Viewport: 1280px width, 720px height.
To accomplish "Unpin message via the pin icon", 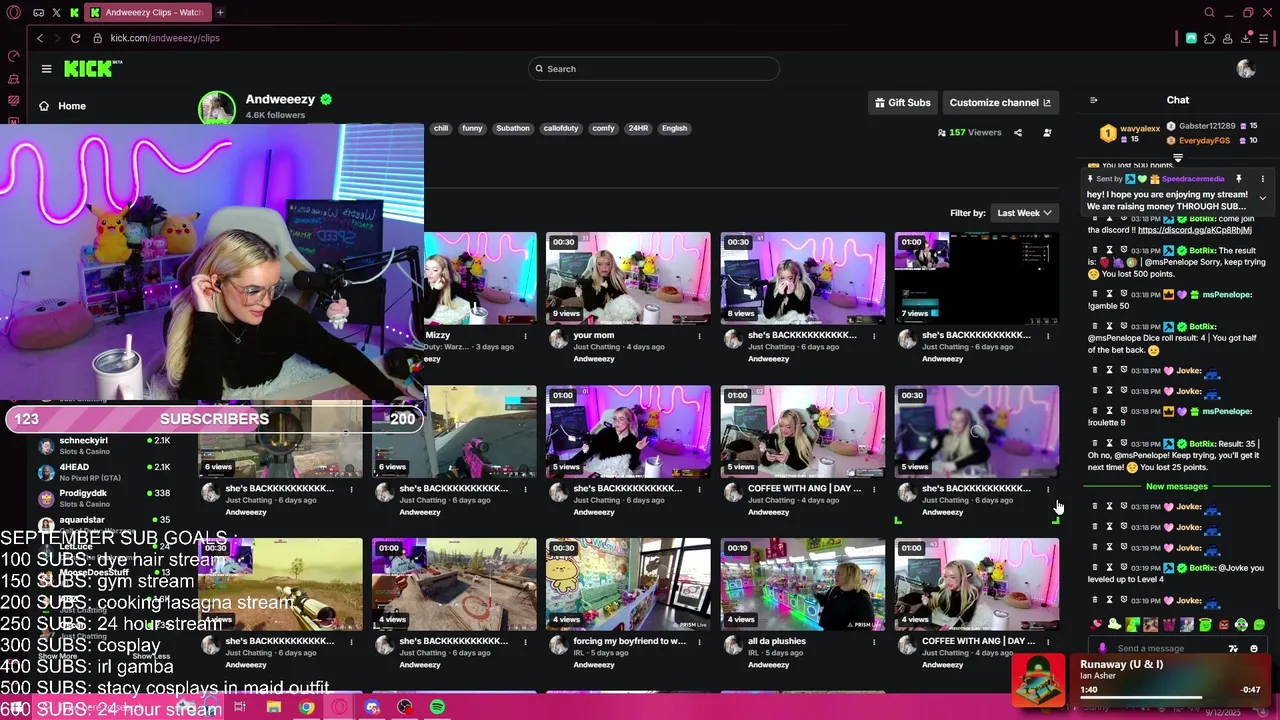I will [1238, 179].
